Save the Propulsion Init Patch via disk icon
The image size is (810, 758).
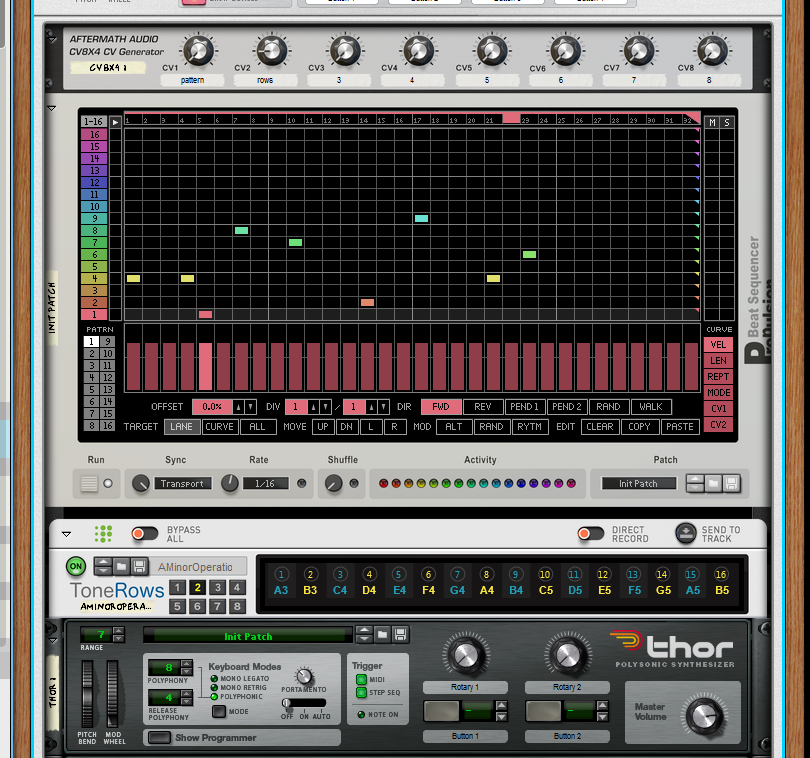click(731, 484)
